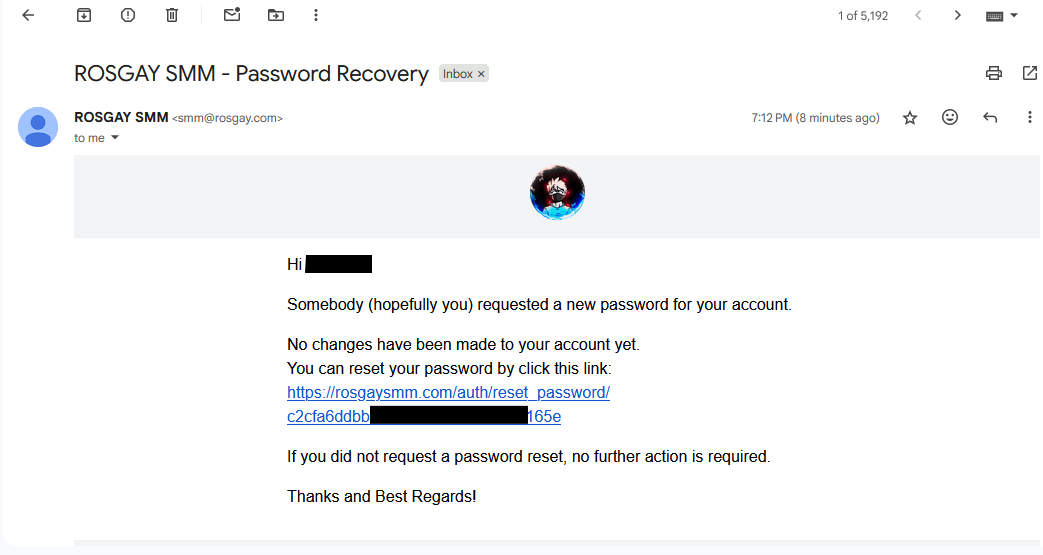Star the ROSGAY SMM message
1043x555 pixels.
910,118
